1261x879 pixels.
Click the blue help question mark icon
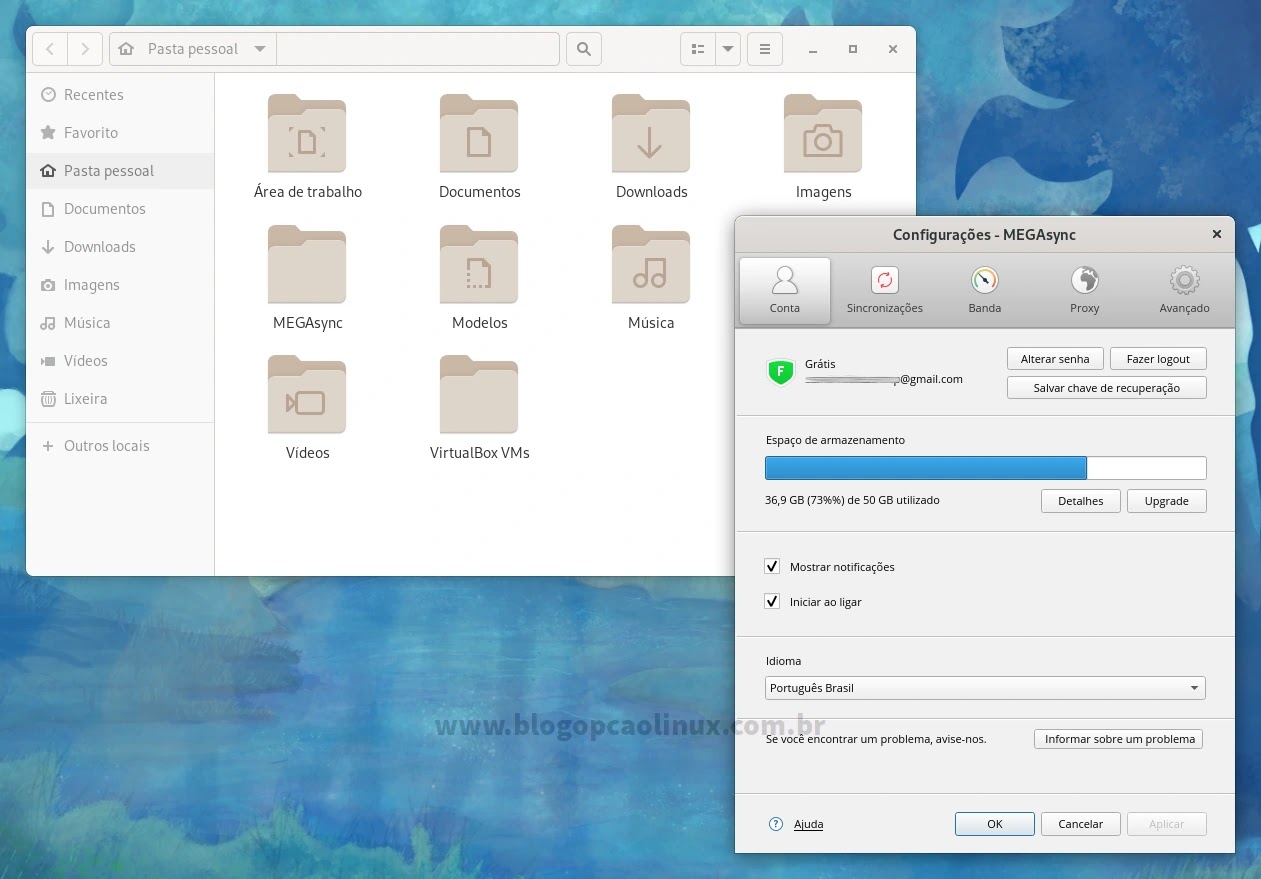click(x=776, y=824)
